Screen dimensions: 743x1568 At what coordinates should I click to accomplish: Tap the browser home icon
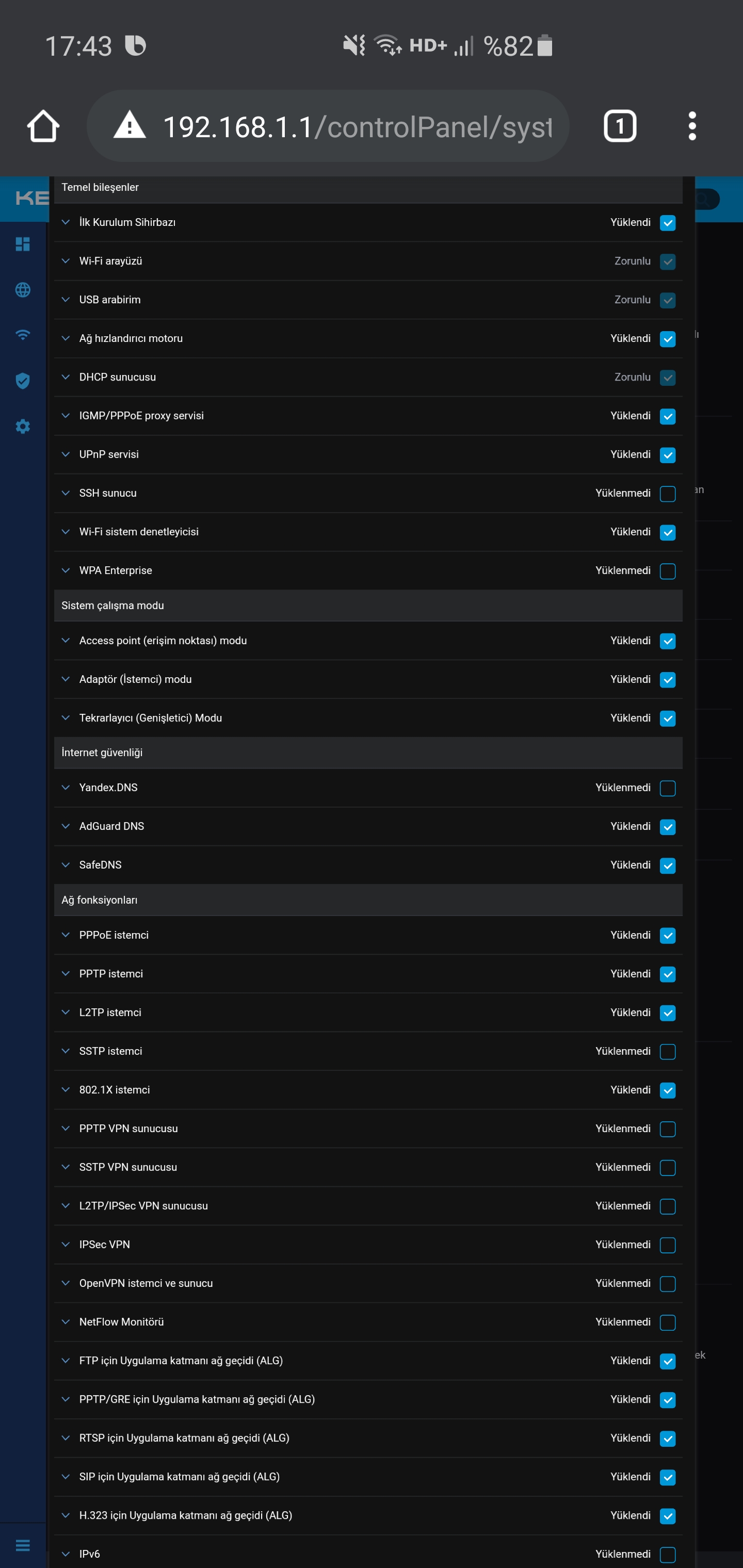point(43,126)
